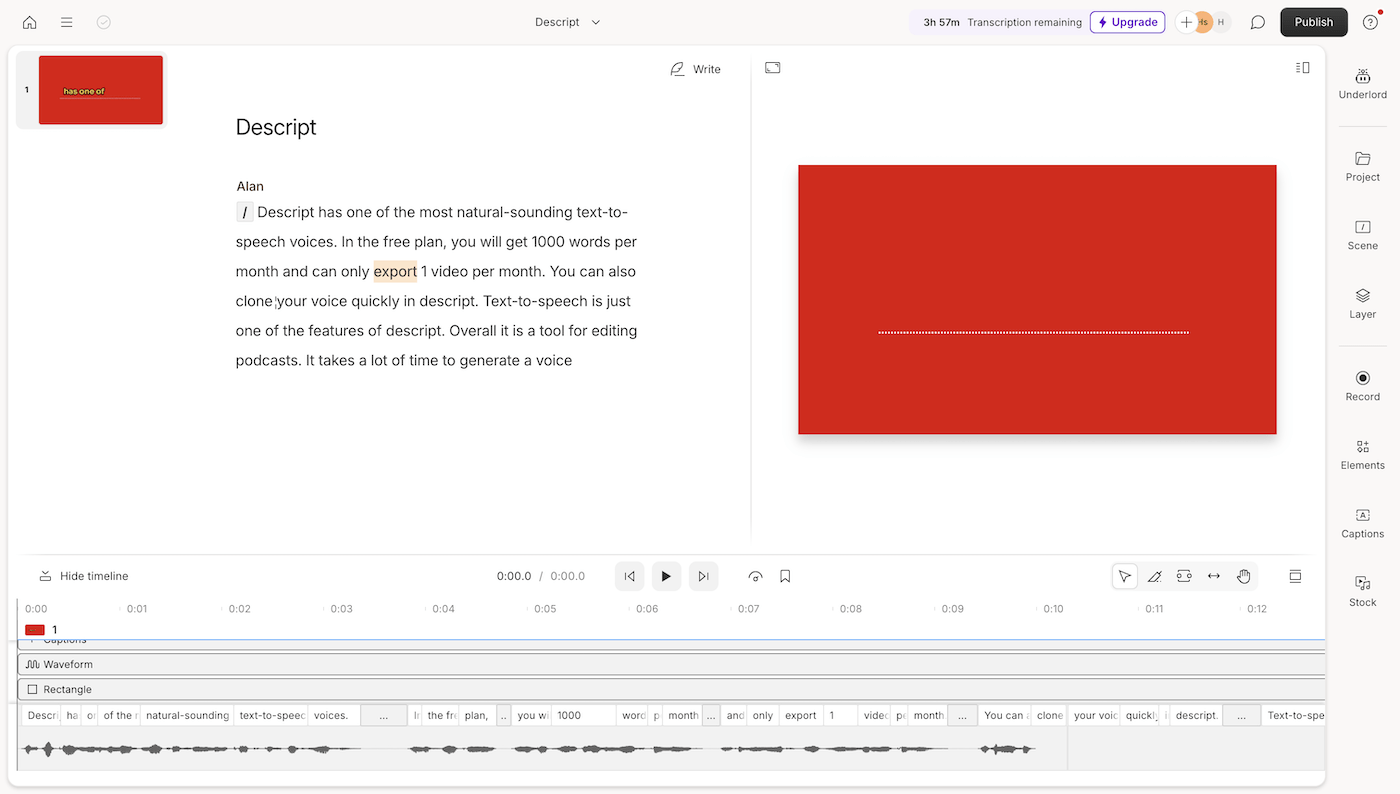Choose the Range selection tool

pyautogui.click(x=1184, y=576)
